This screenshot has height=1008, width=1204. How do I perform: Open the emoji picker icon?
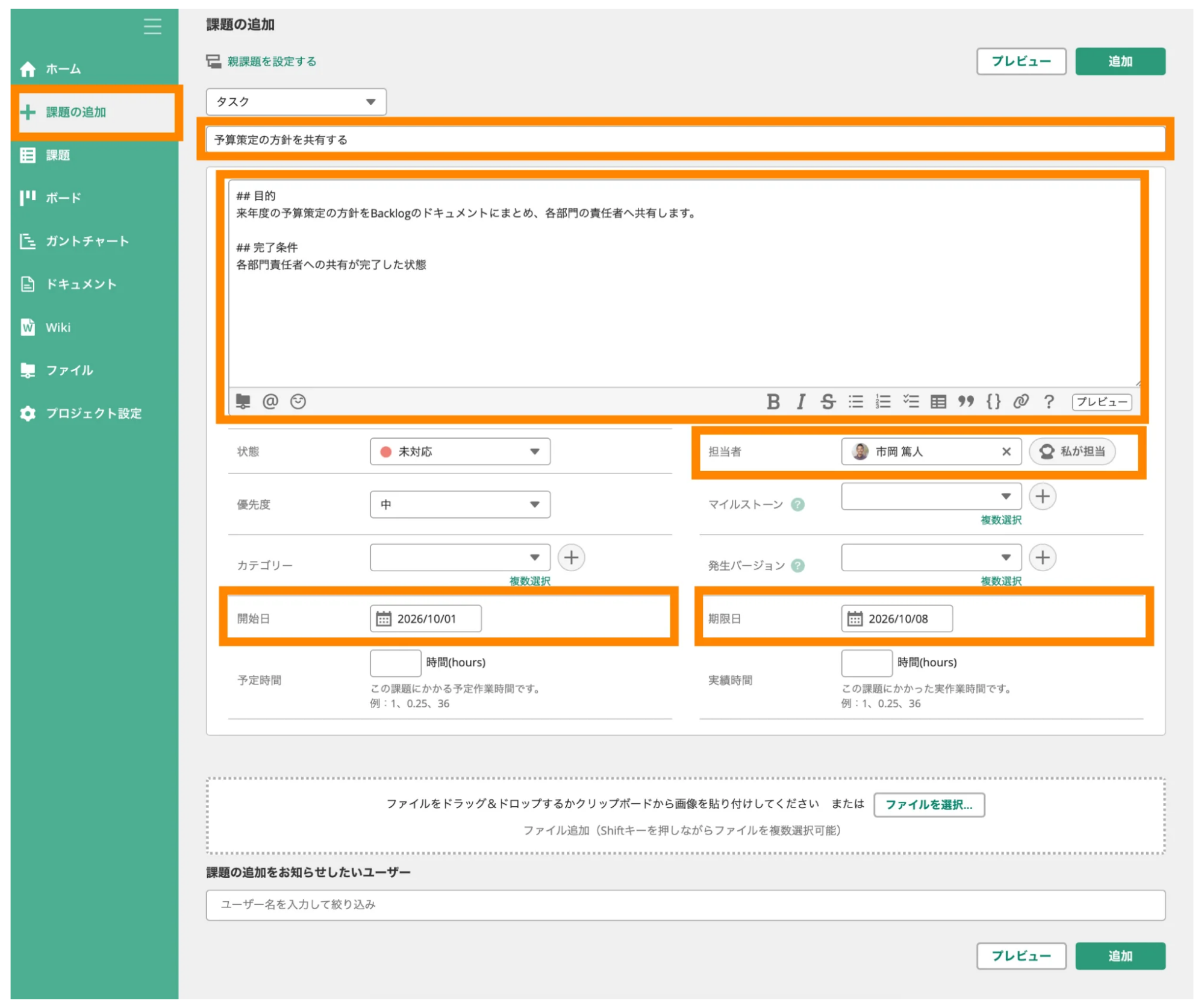[298, 401]
